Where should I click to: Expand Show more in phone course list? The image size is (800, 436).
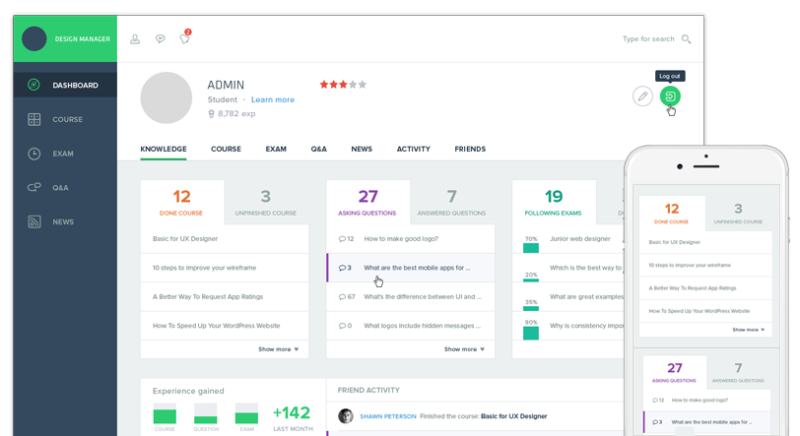pos(749,329)
